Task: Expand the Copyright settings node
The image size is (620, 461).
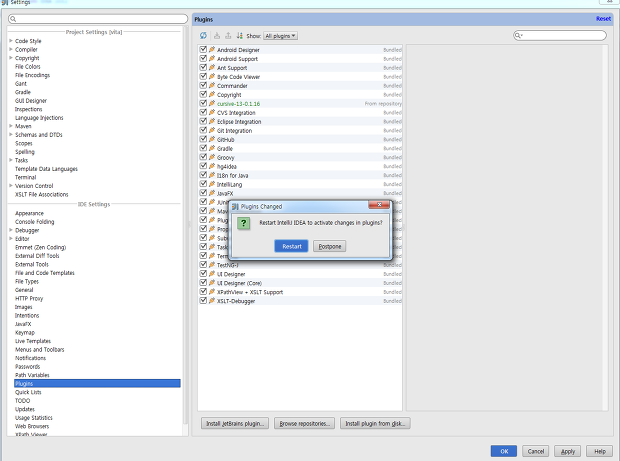Action: [x=11, y=58]
